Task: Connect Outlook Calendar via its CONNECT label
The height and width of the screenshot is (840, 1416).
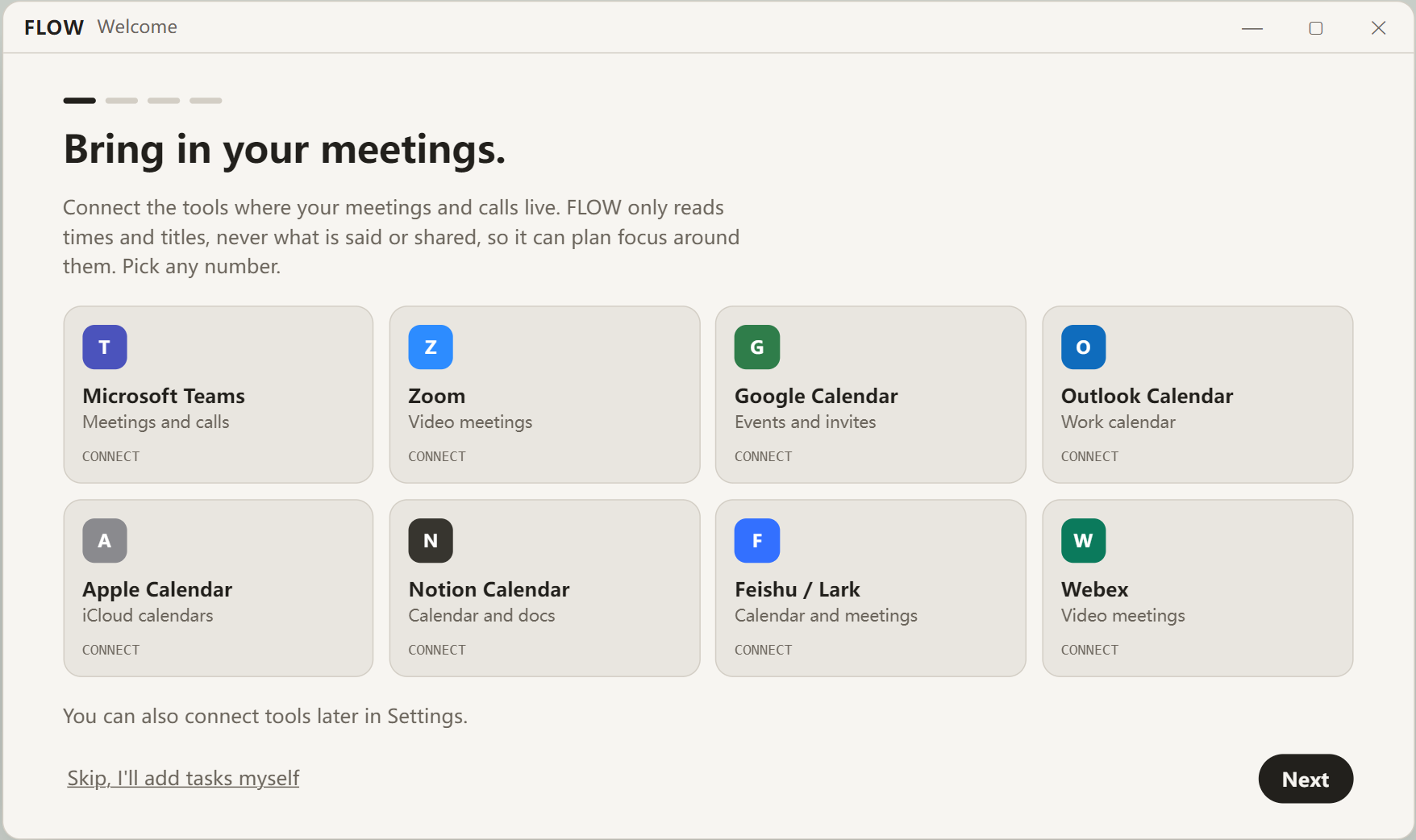Action: (1089, 456)
